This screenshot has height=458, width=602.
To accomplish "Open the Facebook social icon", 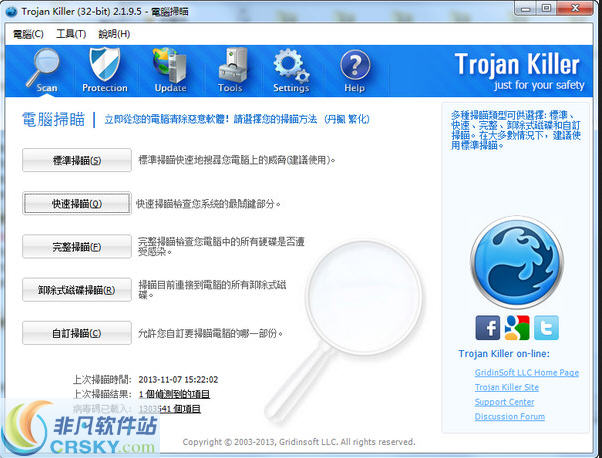I will 488,328.
